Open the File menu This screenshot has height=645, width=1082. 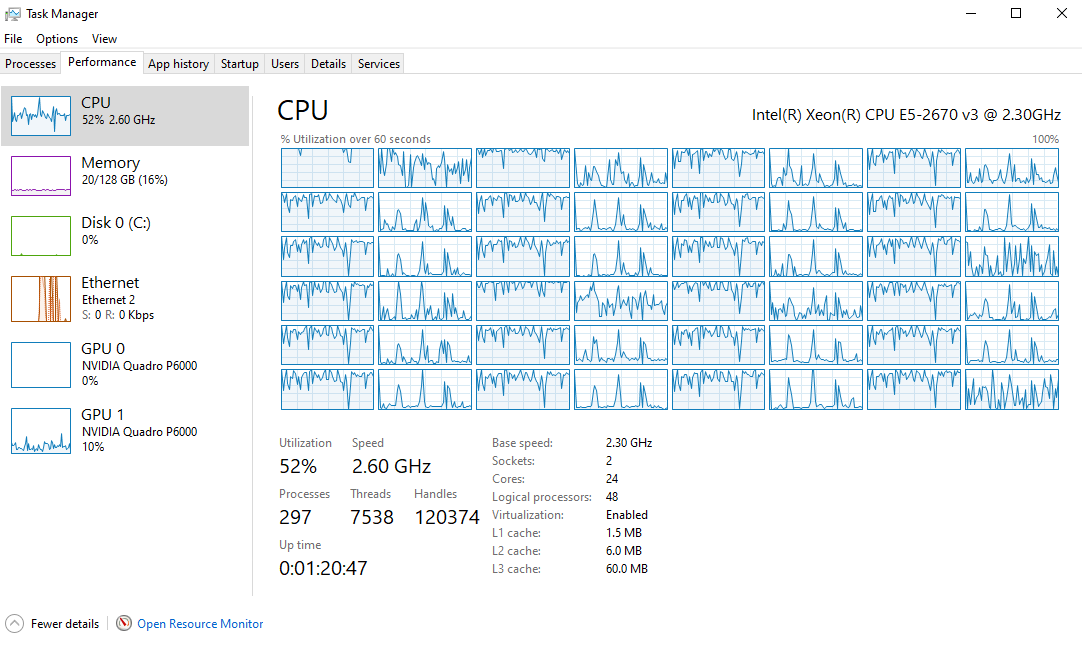click(x=13, y=38)
